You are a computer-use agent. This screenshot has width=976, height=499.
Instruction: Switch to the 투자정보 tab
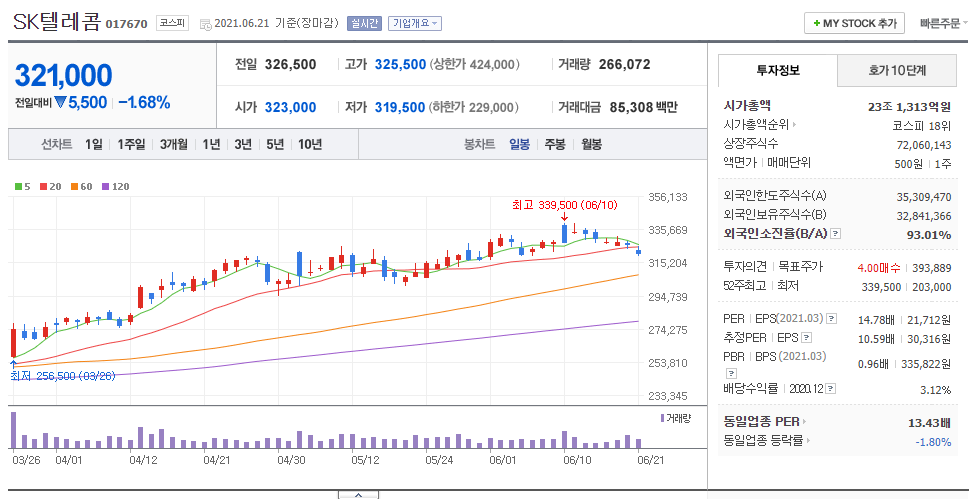777,70
